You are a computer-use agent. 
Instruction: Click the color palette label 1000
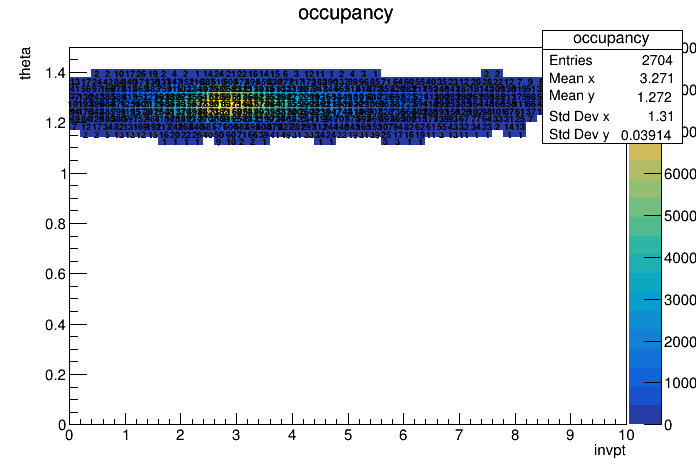(680, 383)
